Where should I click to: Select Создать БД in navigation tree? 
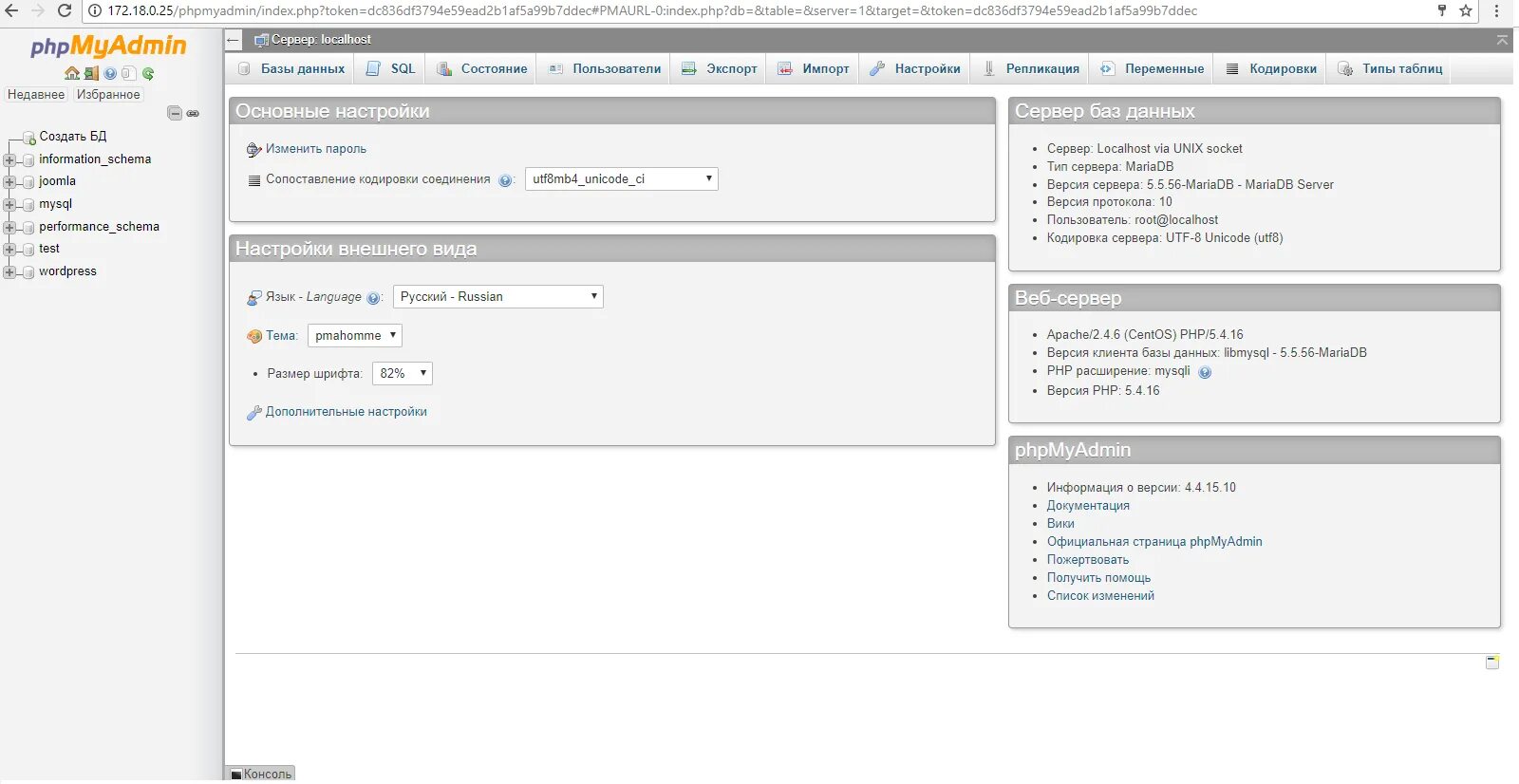73,137
